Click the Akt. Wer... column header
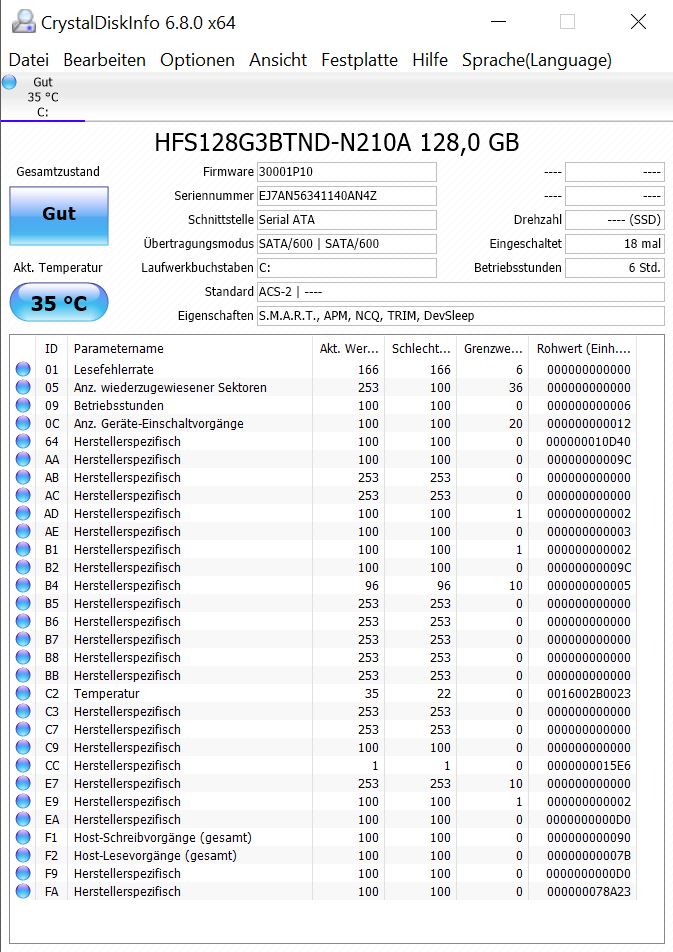The image size is (673, 952). click(349, 348)
